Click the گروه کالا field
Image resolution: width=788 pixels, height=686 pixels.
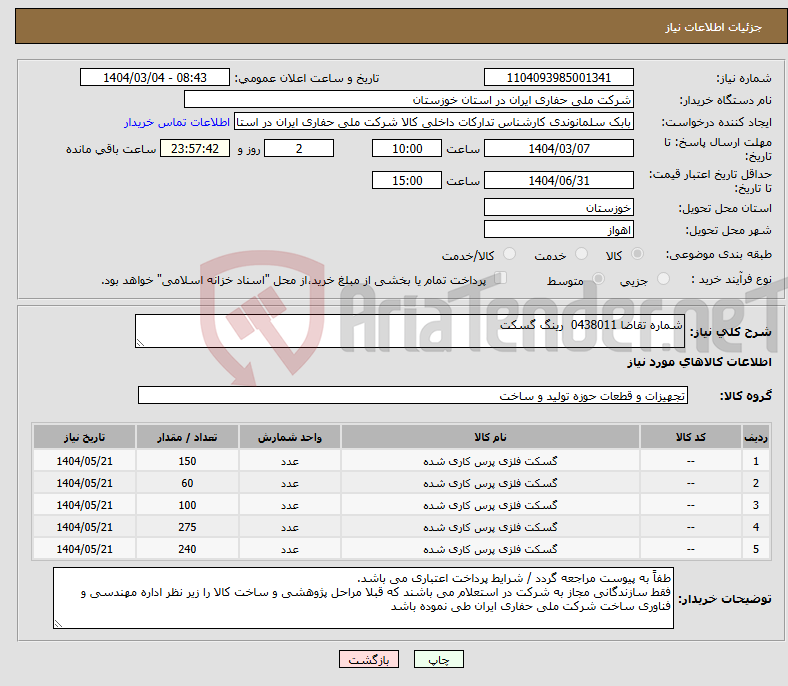pos(413,396)
